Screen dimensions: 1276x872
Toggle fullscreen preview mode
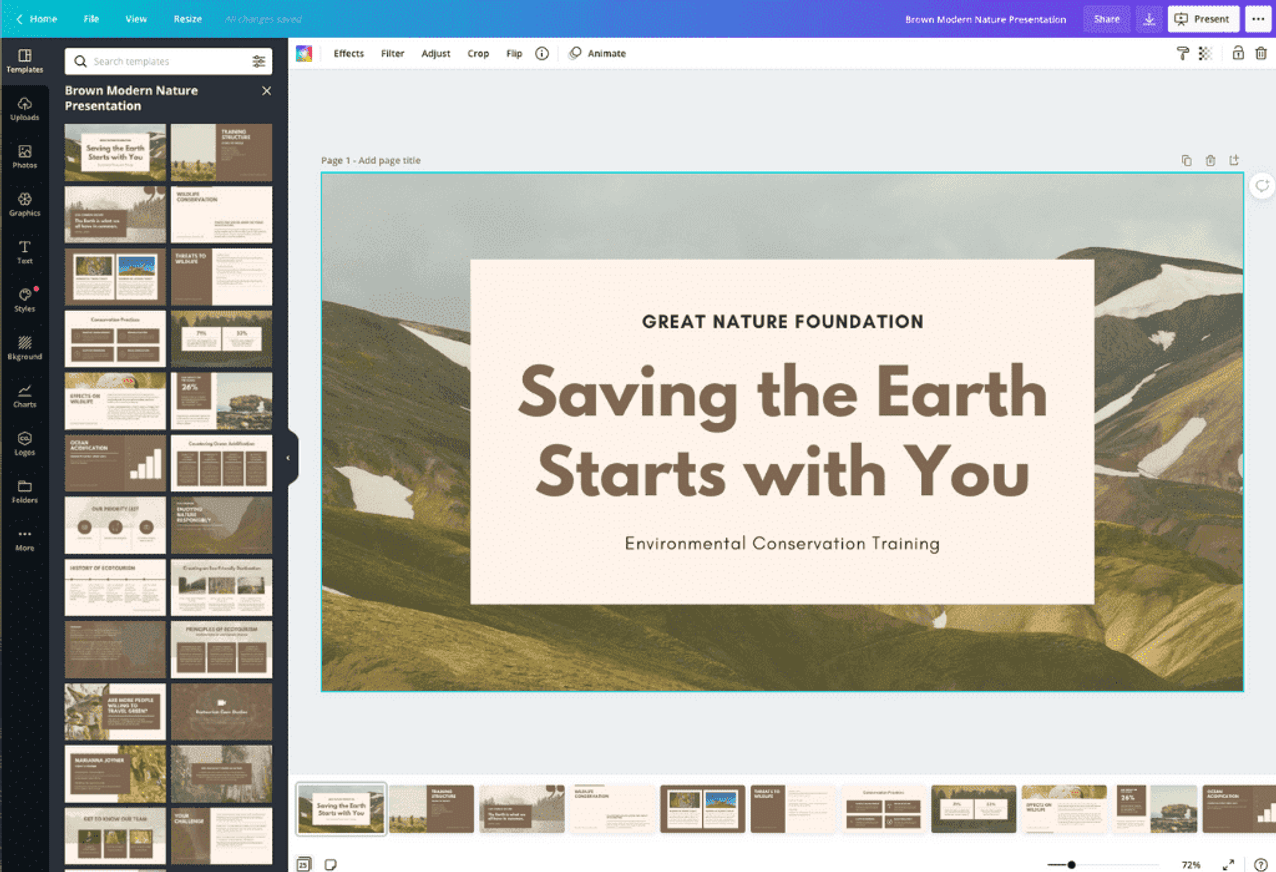point(1229,863)
